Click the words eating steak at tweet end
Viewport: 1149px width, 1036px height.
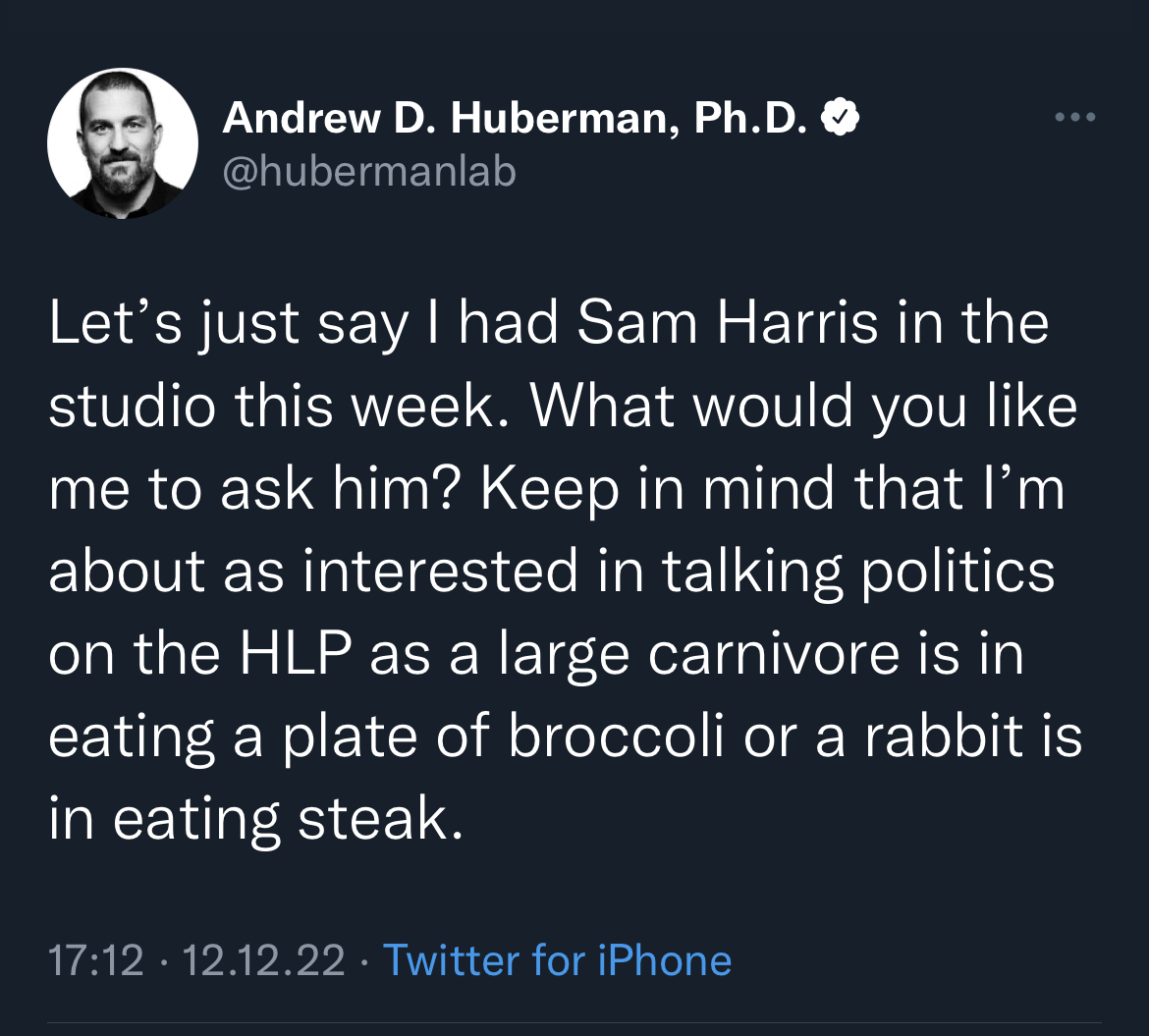(x=288, y=819)
